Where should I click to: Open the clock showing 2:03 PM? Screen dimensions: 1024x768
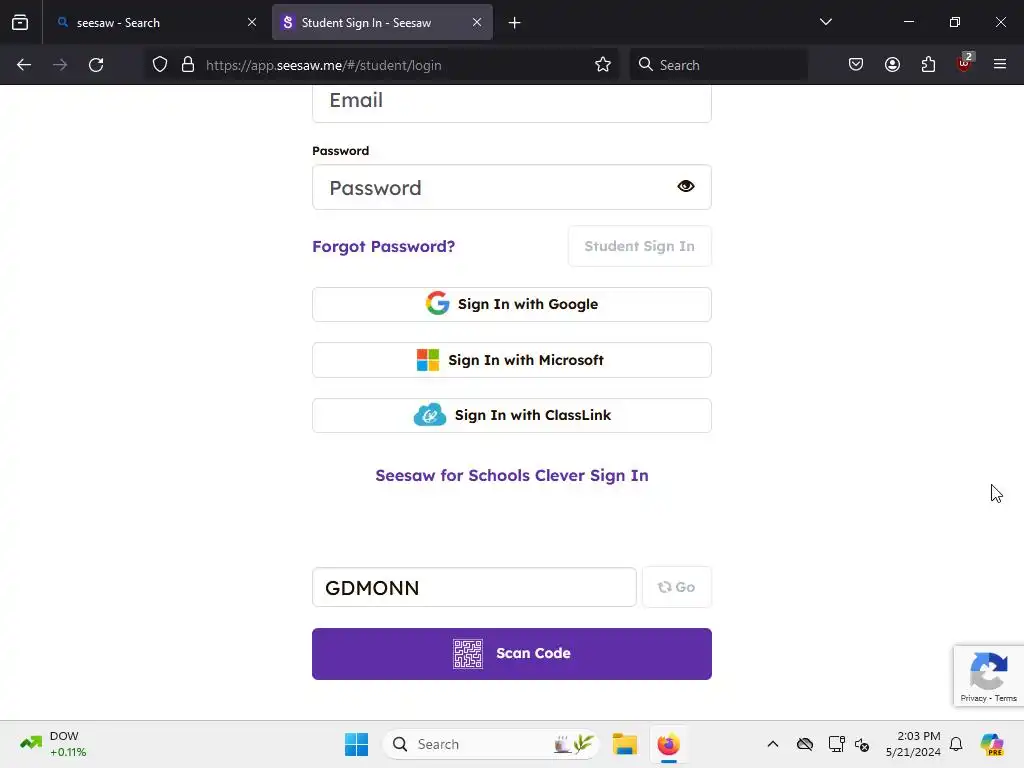click(x=913, y=744)
